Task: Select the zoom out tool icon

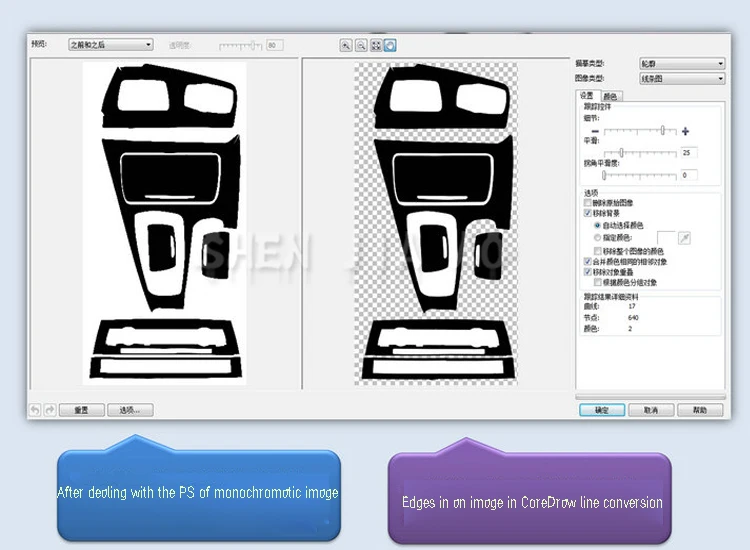Action: 361,45
